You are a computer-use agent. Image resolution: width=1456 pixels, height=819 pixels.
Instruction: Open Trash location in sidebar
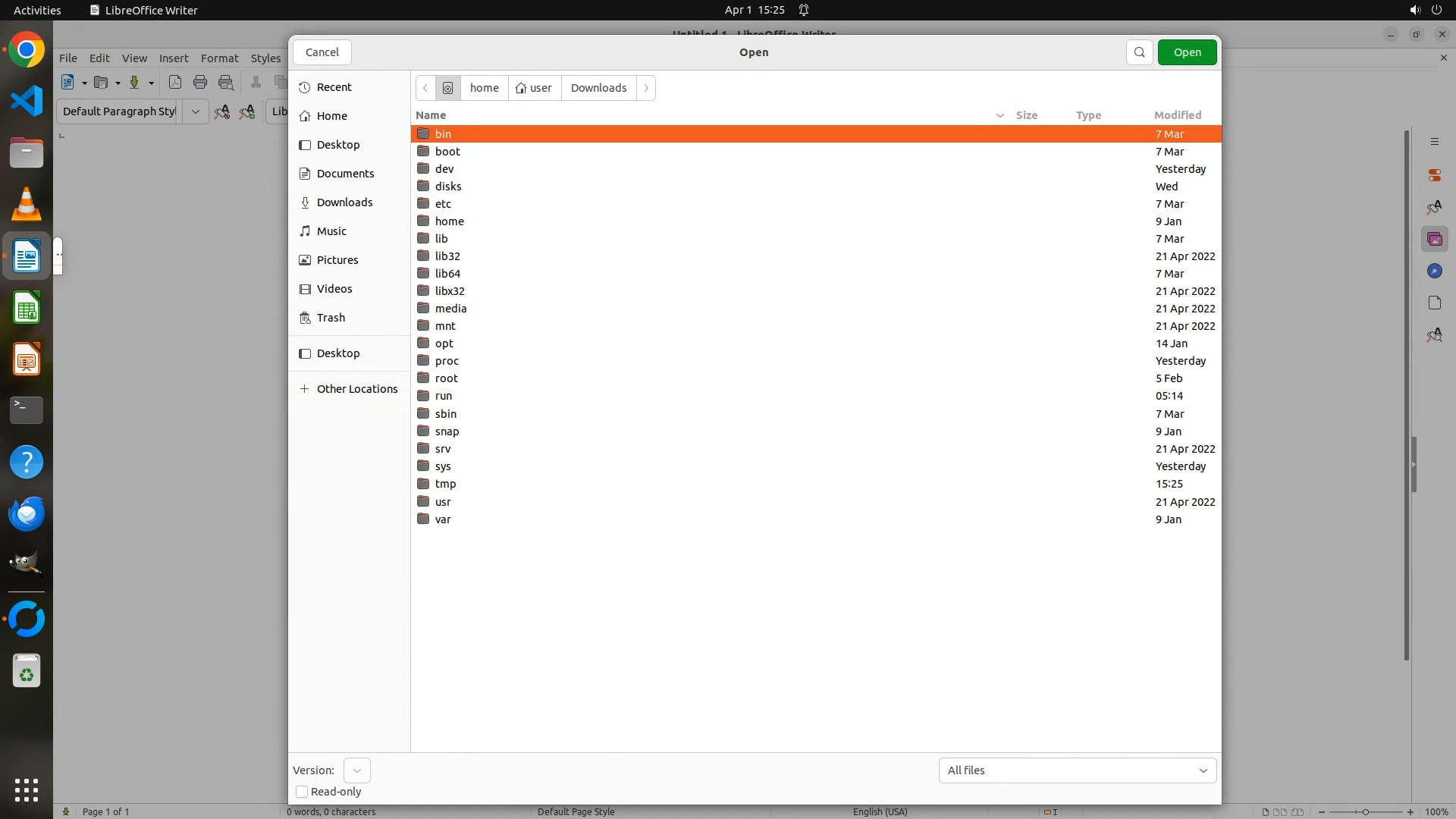click(x=331, y=318)
